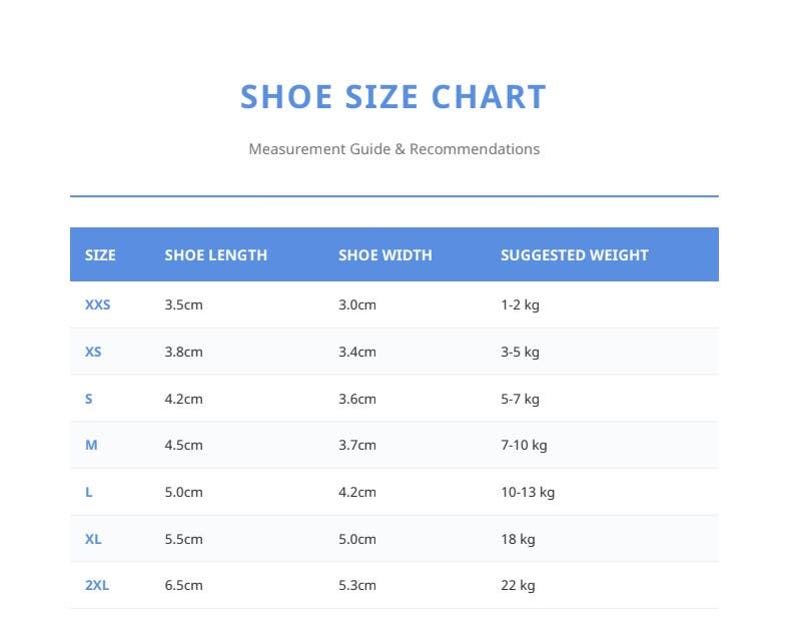Image resolution: width=794 pixels, height=626 pixels.
Task: Click the 3.8cm shoe length cell
Action: (x=183, y=351)
